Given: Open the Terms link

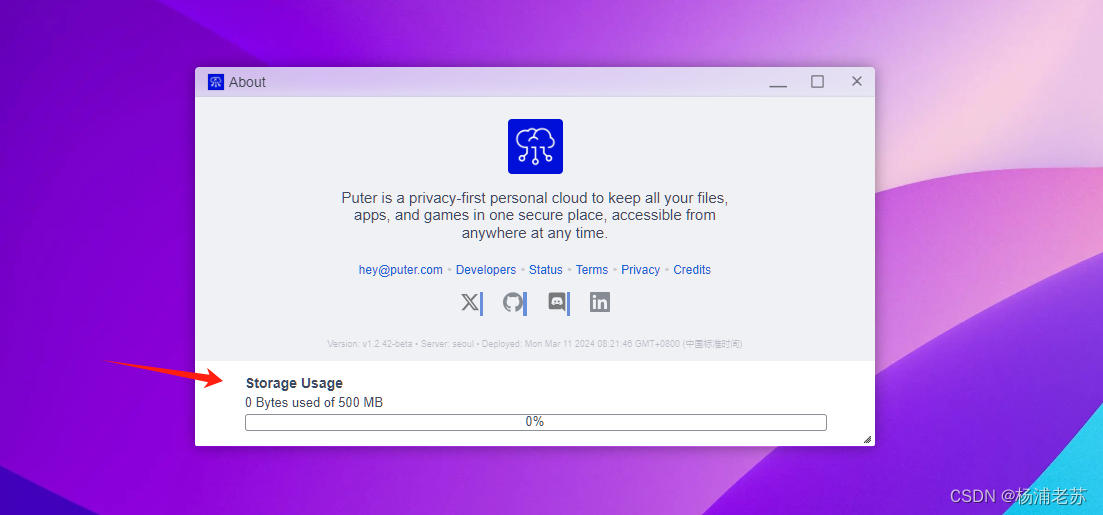Looking at the screenshot, I should tap(592, 270).
